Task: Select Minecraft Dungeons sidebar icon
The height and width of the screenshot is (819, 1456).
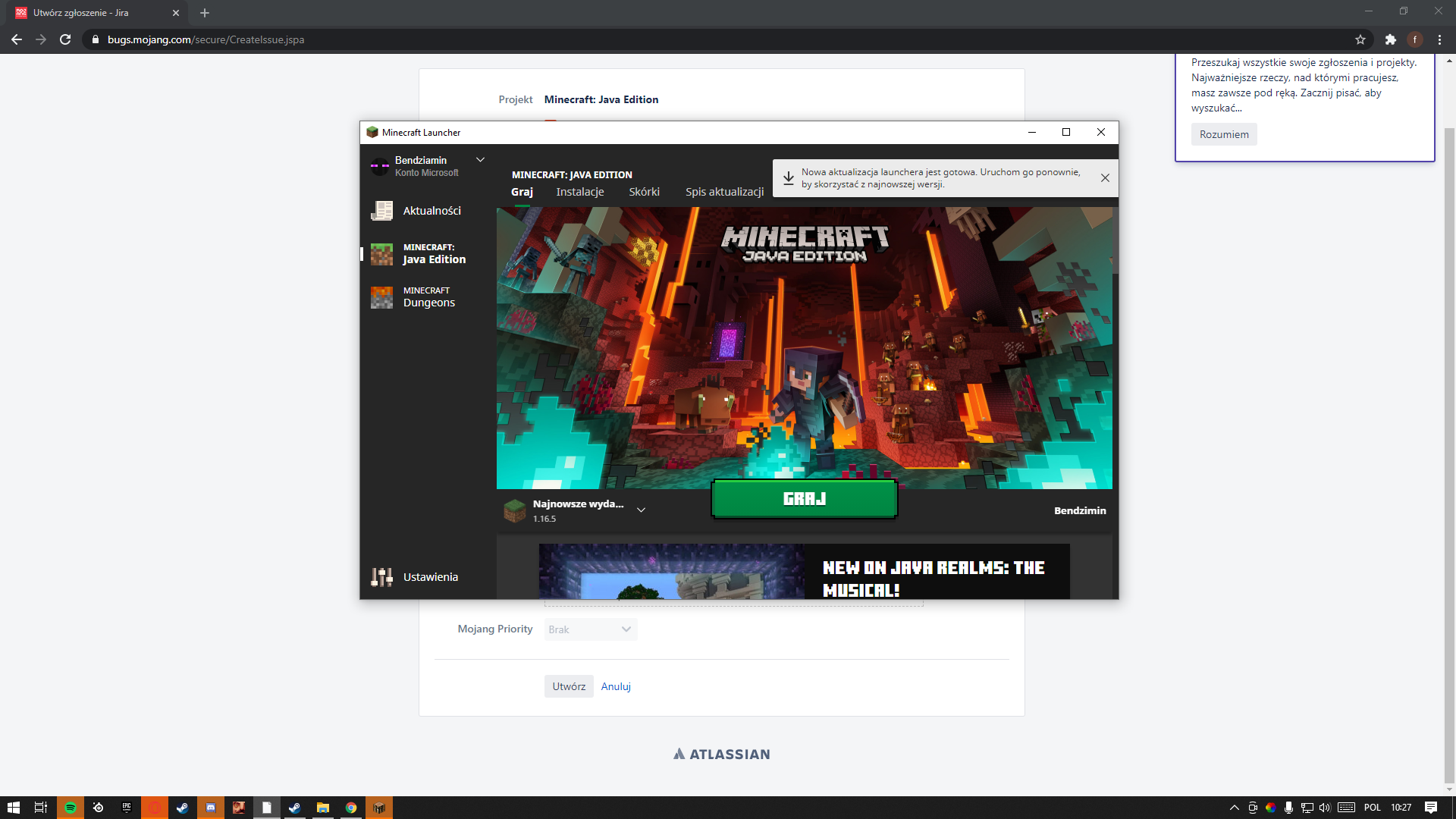Action: click(381, 297)
